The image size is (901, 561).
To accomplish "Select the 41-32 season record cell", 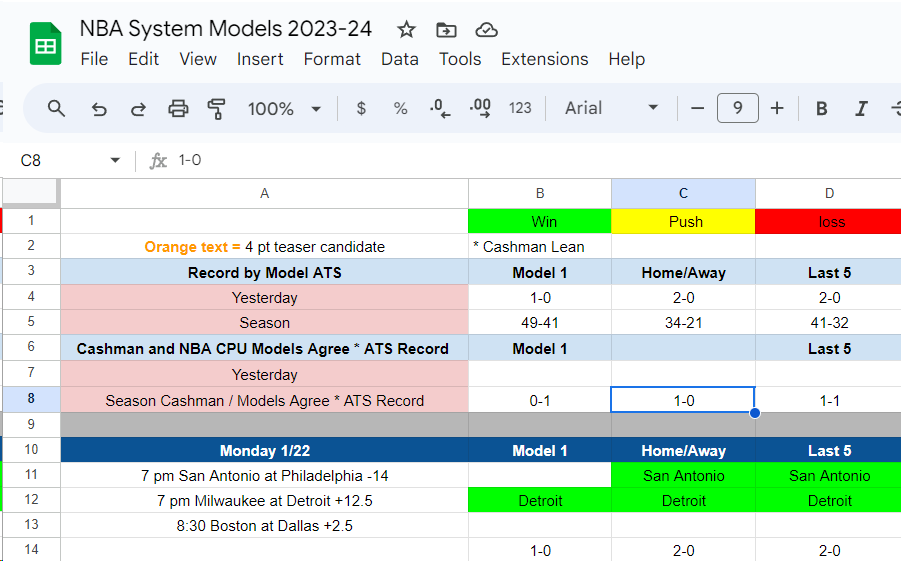I will [x=829, y=323].
